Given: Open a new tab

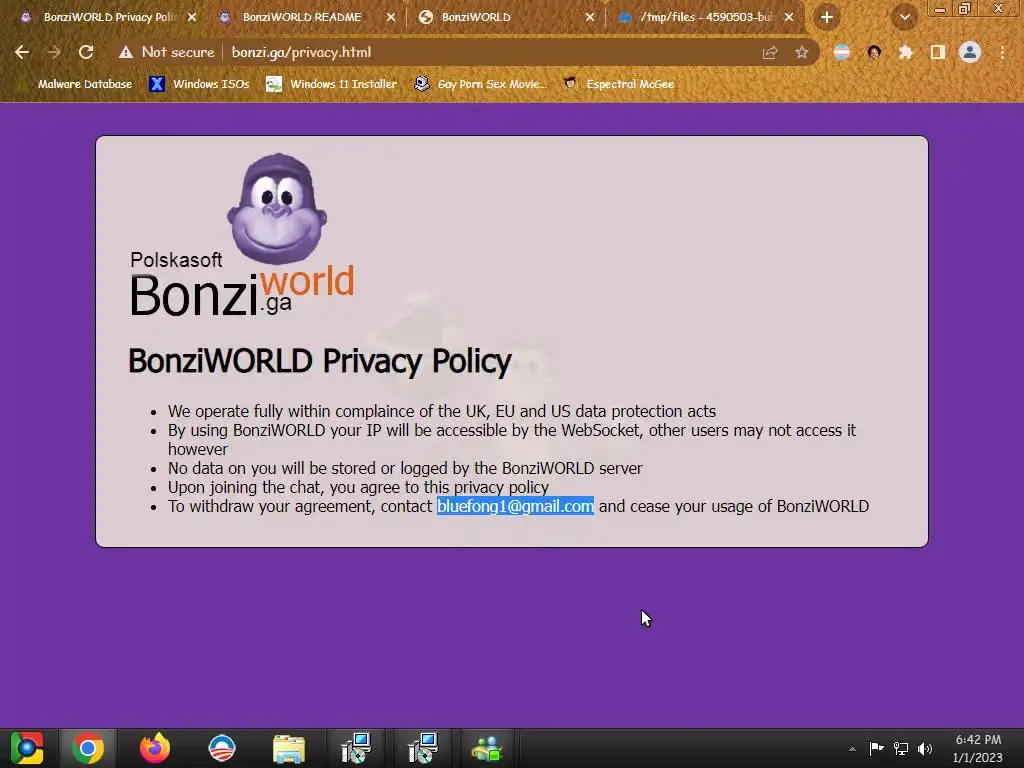Looking at the screenshot, I should [827, 18].
